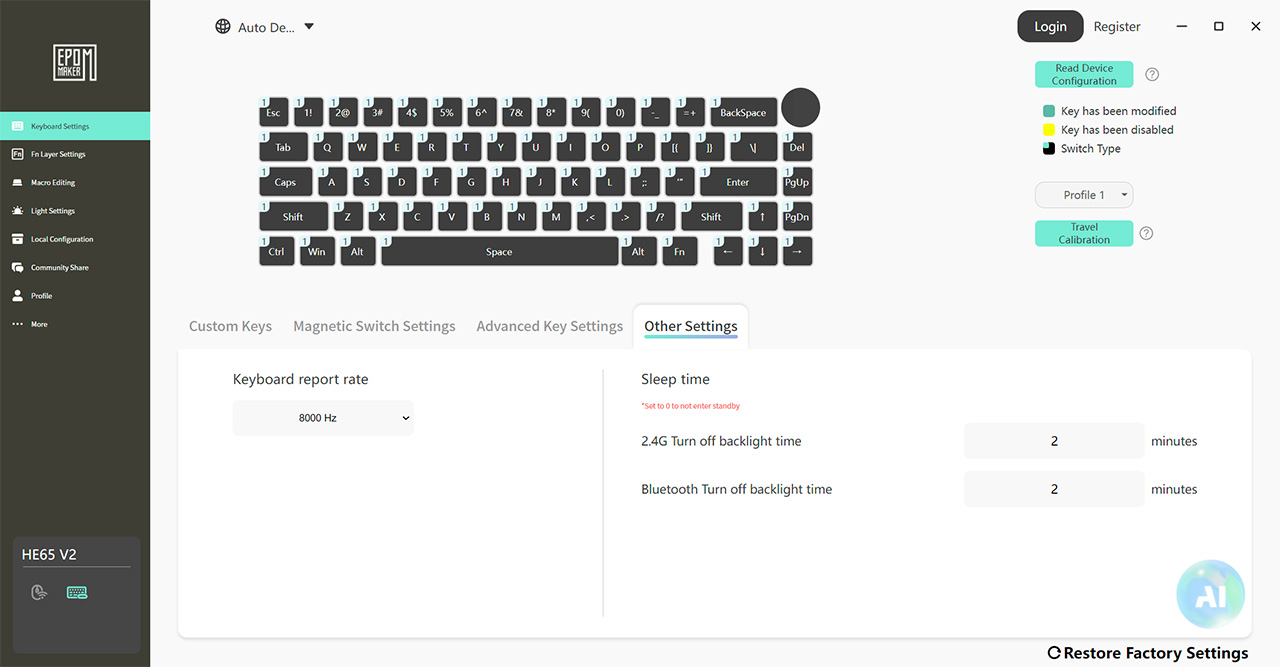Expand the Keyboard report rate dropdown

(x=323, y=418)
